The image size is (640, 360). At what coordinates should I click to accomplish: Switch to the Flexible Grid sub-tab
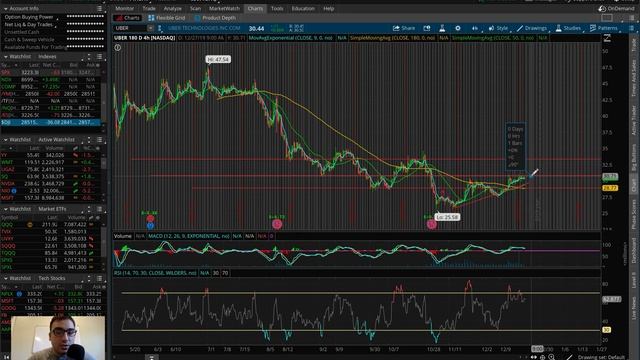click(167, 18)
